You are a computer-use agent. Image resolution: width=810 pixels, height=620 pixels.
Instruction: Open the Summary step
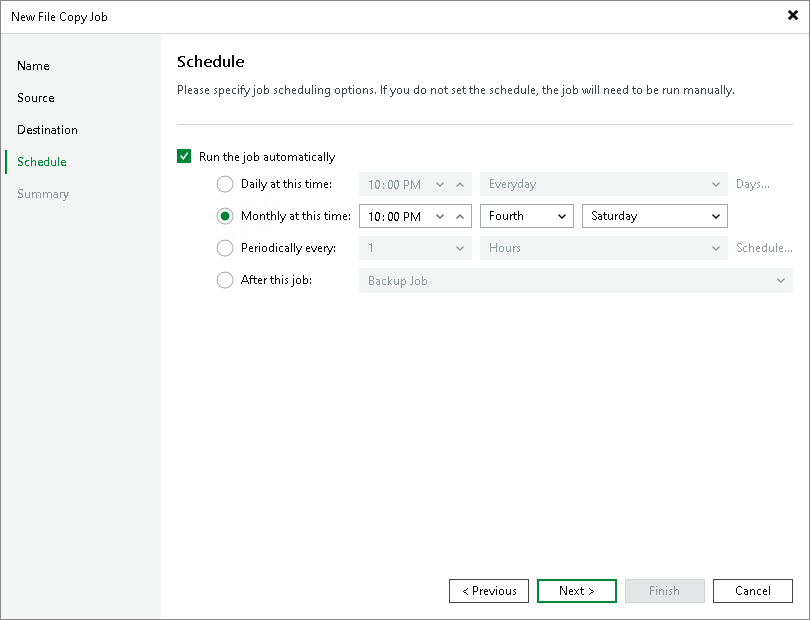click(43, 194)
